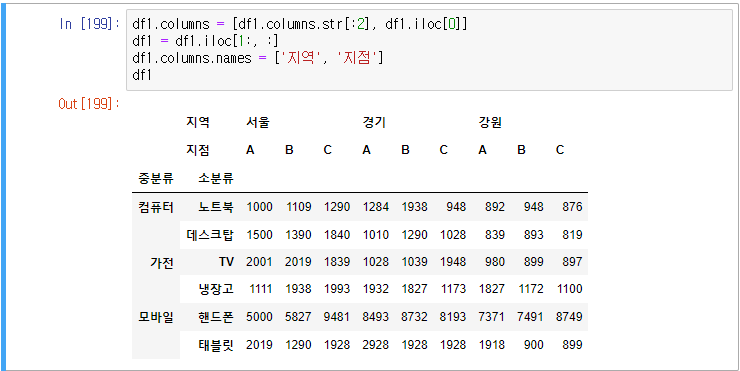Click the code line 'df1 = df1.iloc[1:, :]'
This screenshot has height=371, width=740.
pyautogui.click(x=205, y=41)
